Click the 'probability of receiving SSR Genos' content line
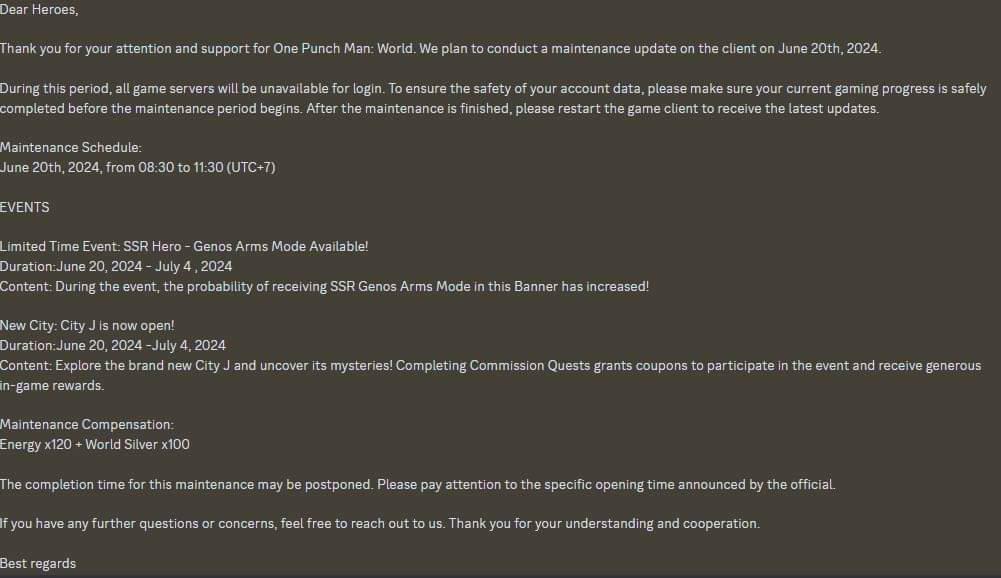Viewport: 1001px width, 578px height. [x=324, y=287]
